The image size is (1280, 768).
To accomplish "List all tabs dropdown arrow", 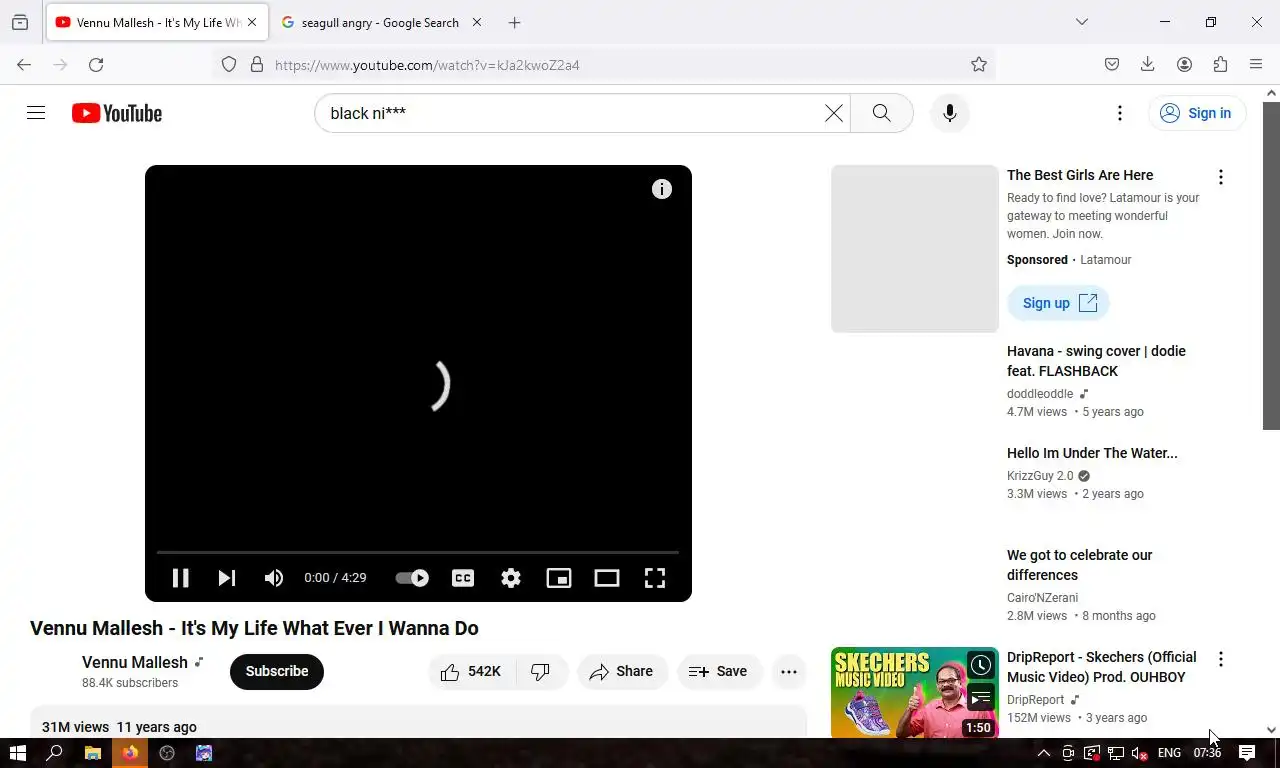I will point(1081,22).
